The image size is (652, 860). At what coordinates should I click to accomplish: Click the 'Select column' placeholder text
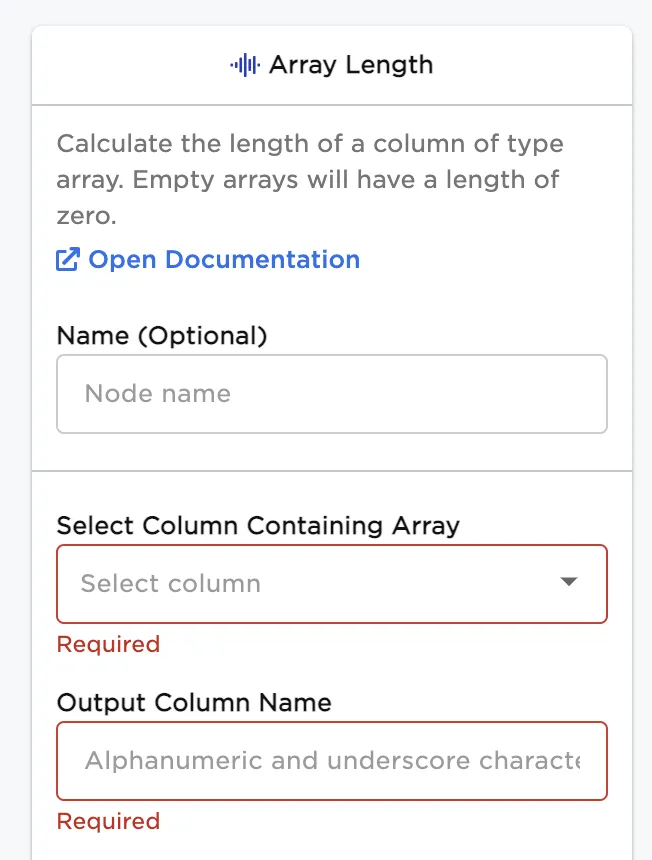170,584
